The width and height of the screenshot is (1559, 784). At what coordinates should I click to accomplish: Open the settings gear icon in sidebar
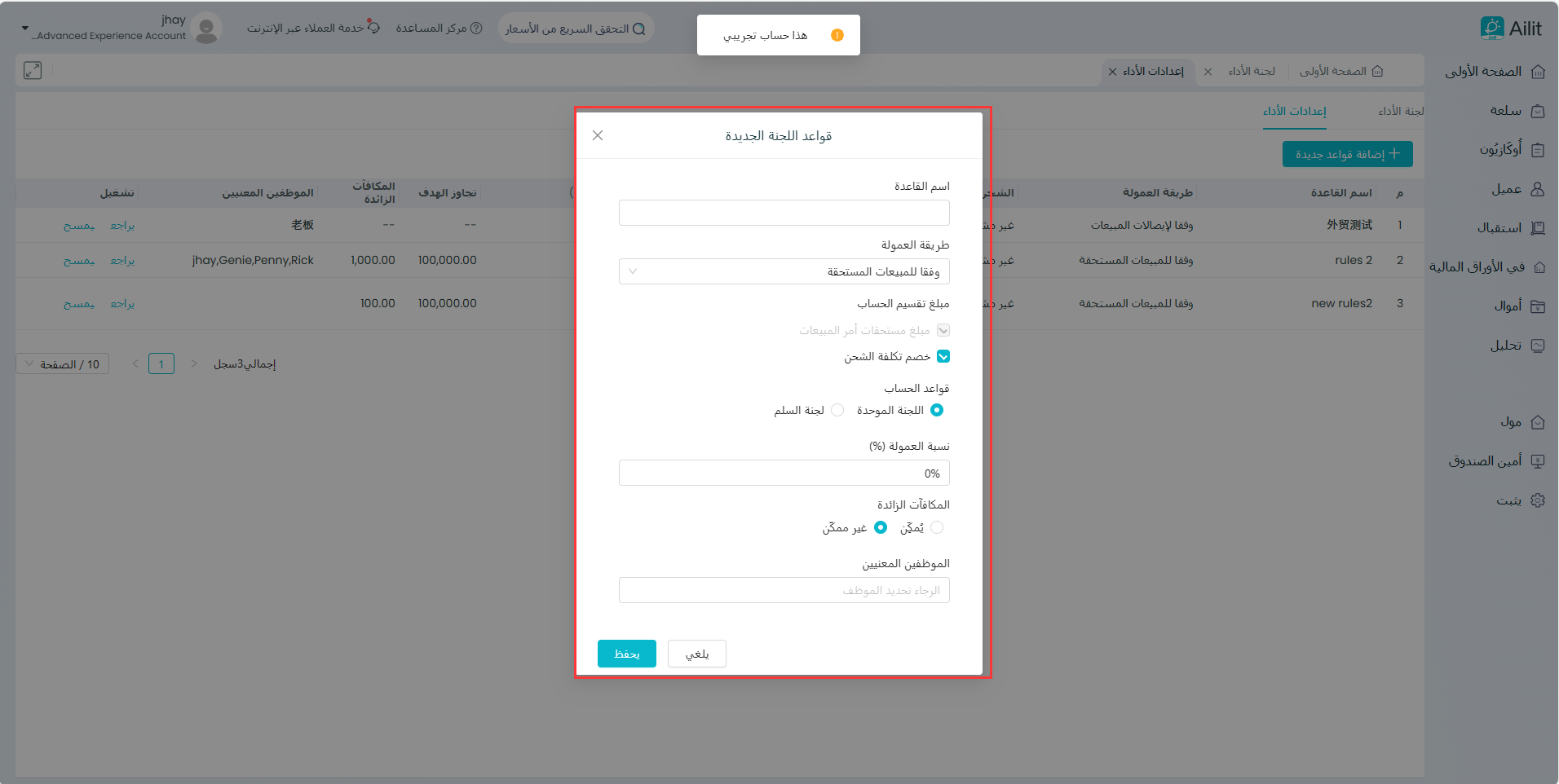click(x=1538, y=500)
